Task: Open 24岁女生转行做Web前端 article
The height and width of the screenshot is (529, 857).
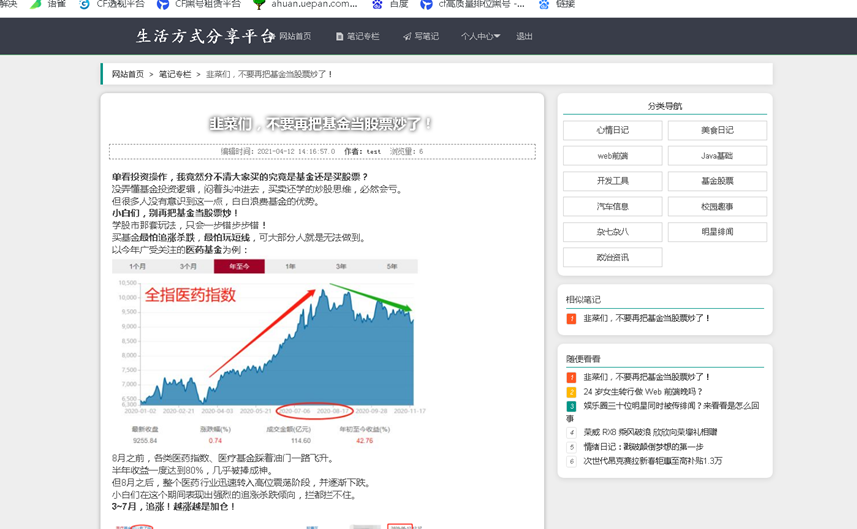Action: coord(643,392)
